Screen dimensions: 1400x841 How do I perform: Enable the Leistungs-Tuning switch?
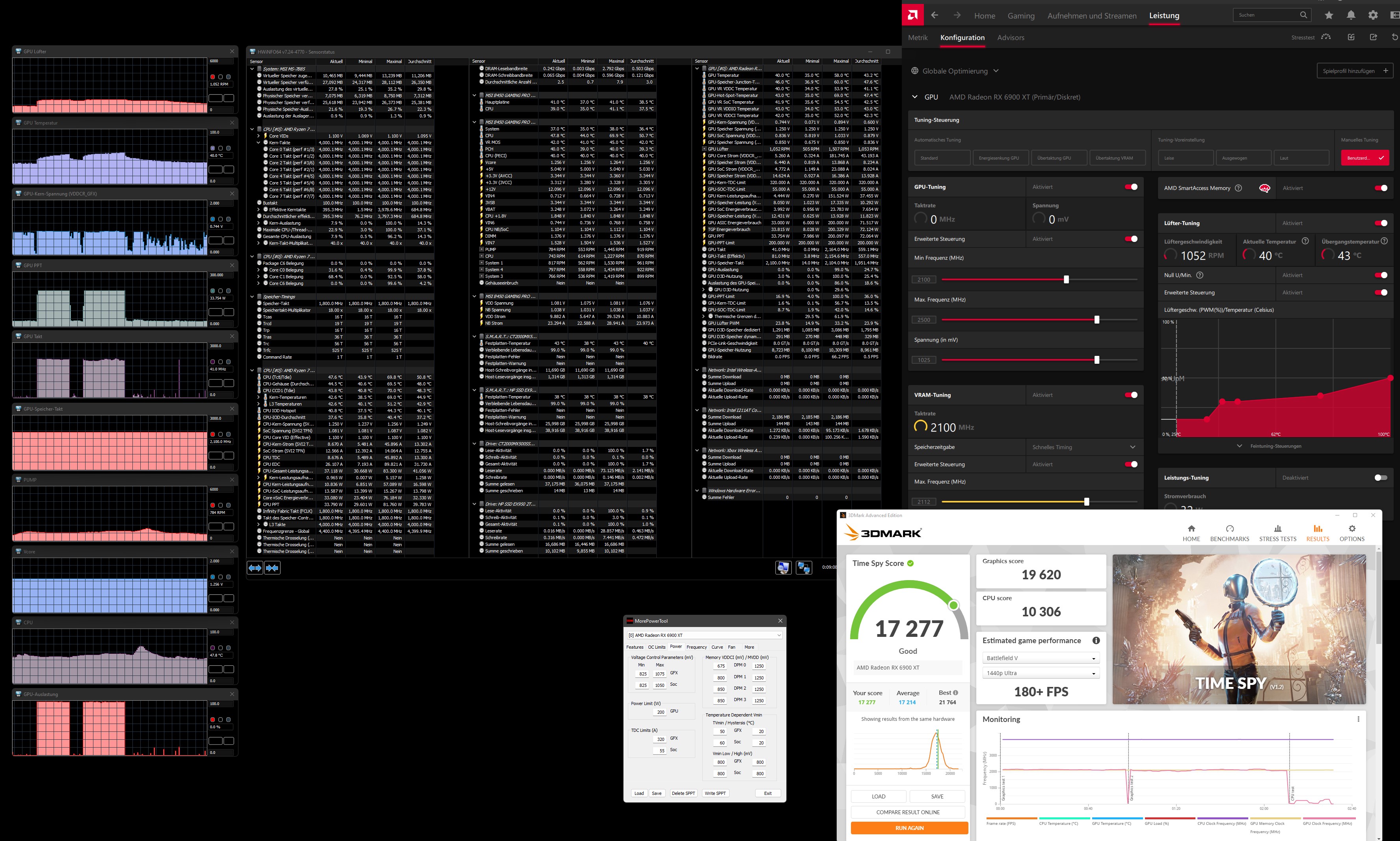1381,478
